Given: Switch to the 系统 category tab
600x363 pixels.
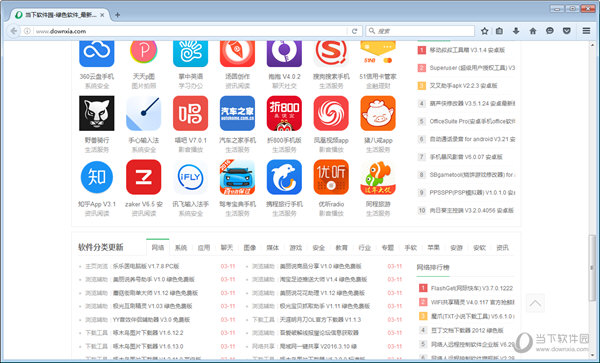Looking at the screenshot, I should (x=181, y=248).
